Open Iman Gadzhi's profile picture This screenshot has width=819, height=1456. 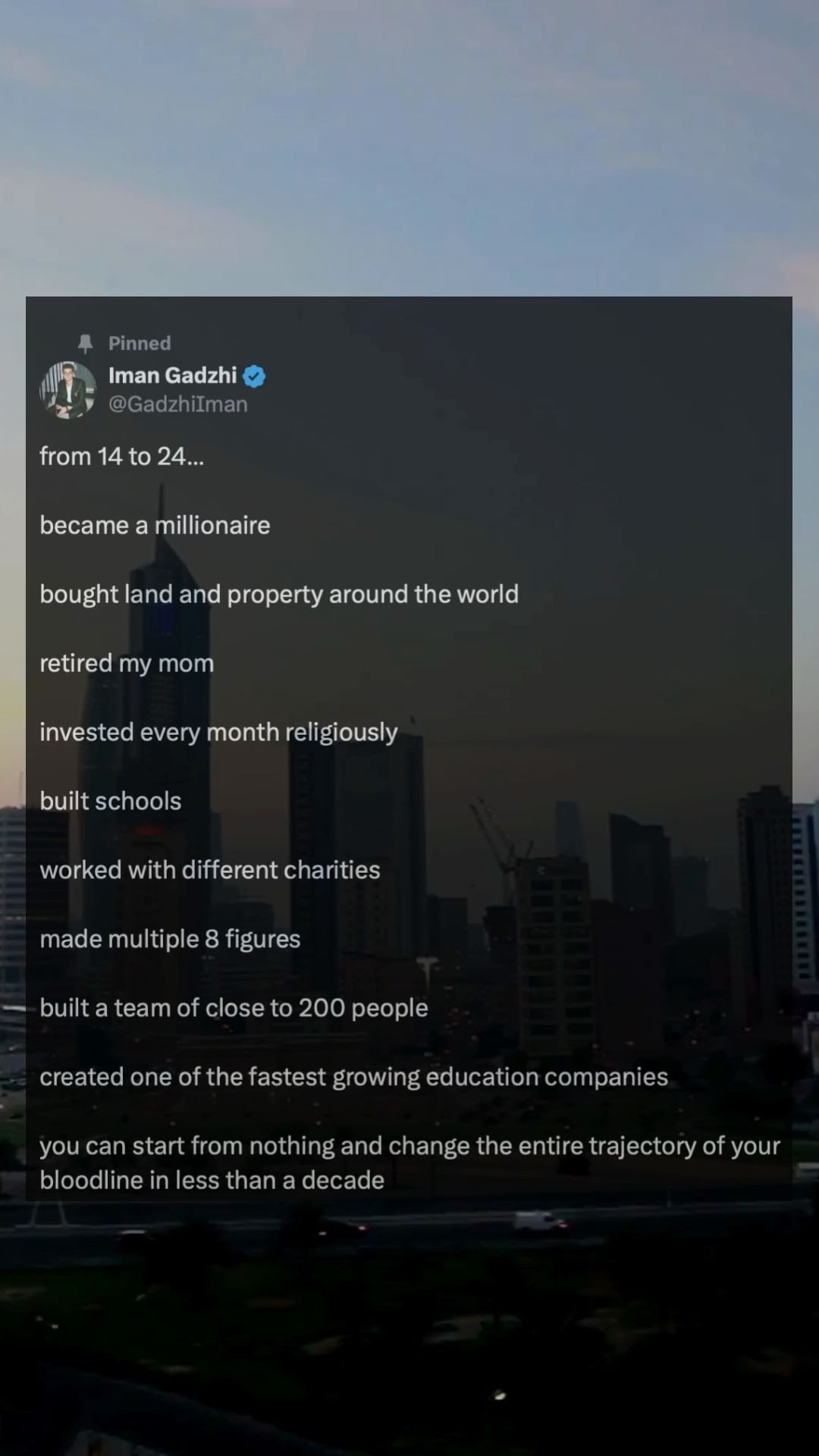(67, 390)
